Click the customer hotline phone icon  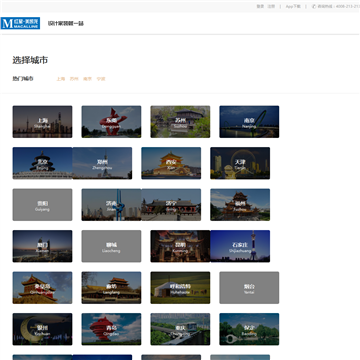(314, 6)
